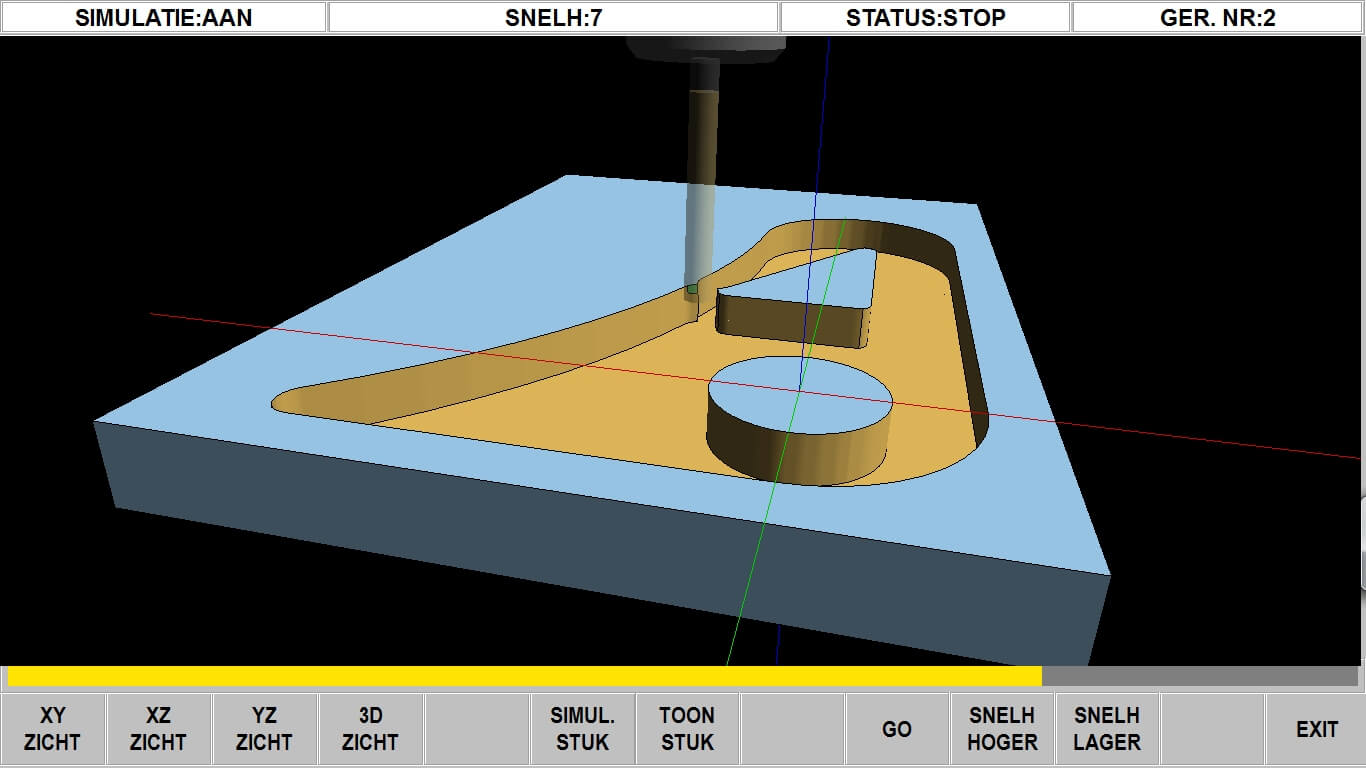
Task: Switch to the XY ZICHT view
Action: click(x=52, y=729)
